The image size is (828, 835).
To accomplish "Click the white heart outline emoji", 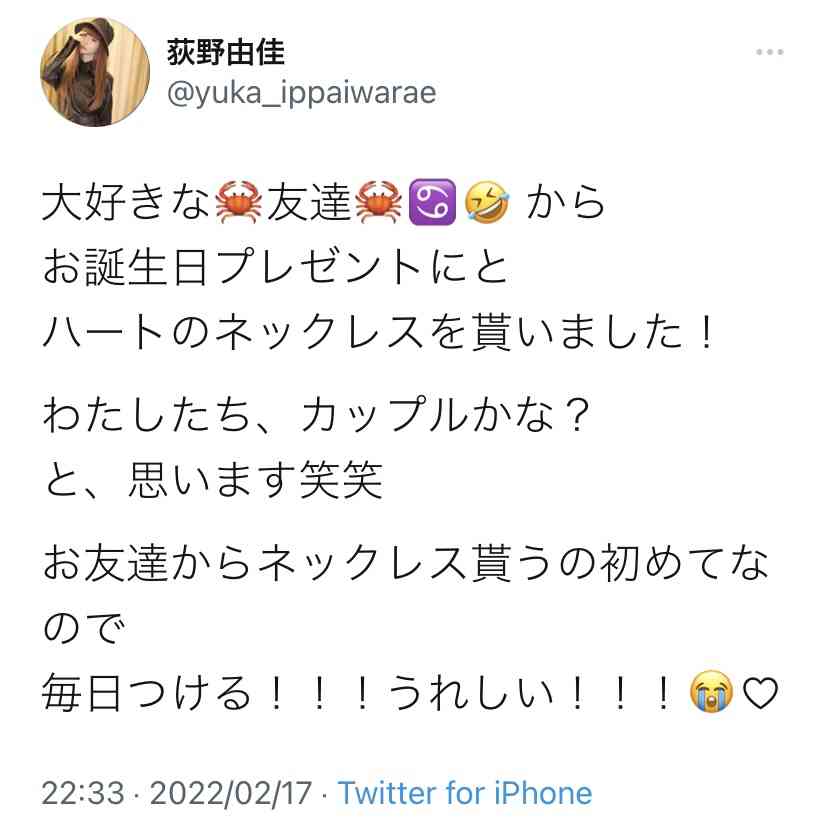I will coord(760,693).
